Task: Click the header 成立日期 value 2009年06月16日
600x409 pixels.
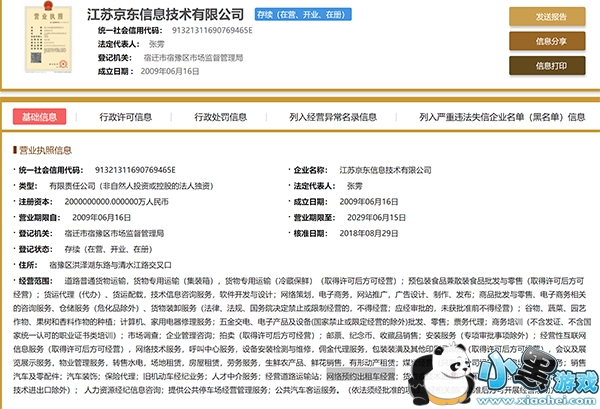Action: [170, 71]
